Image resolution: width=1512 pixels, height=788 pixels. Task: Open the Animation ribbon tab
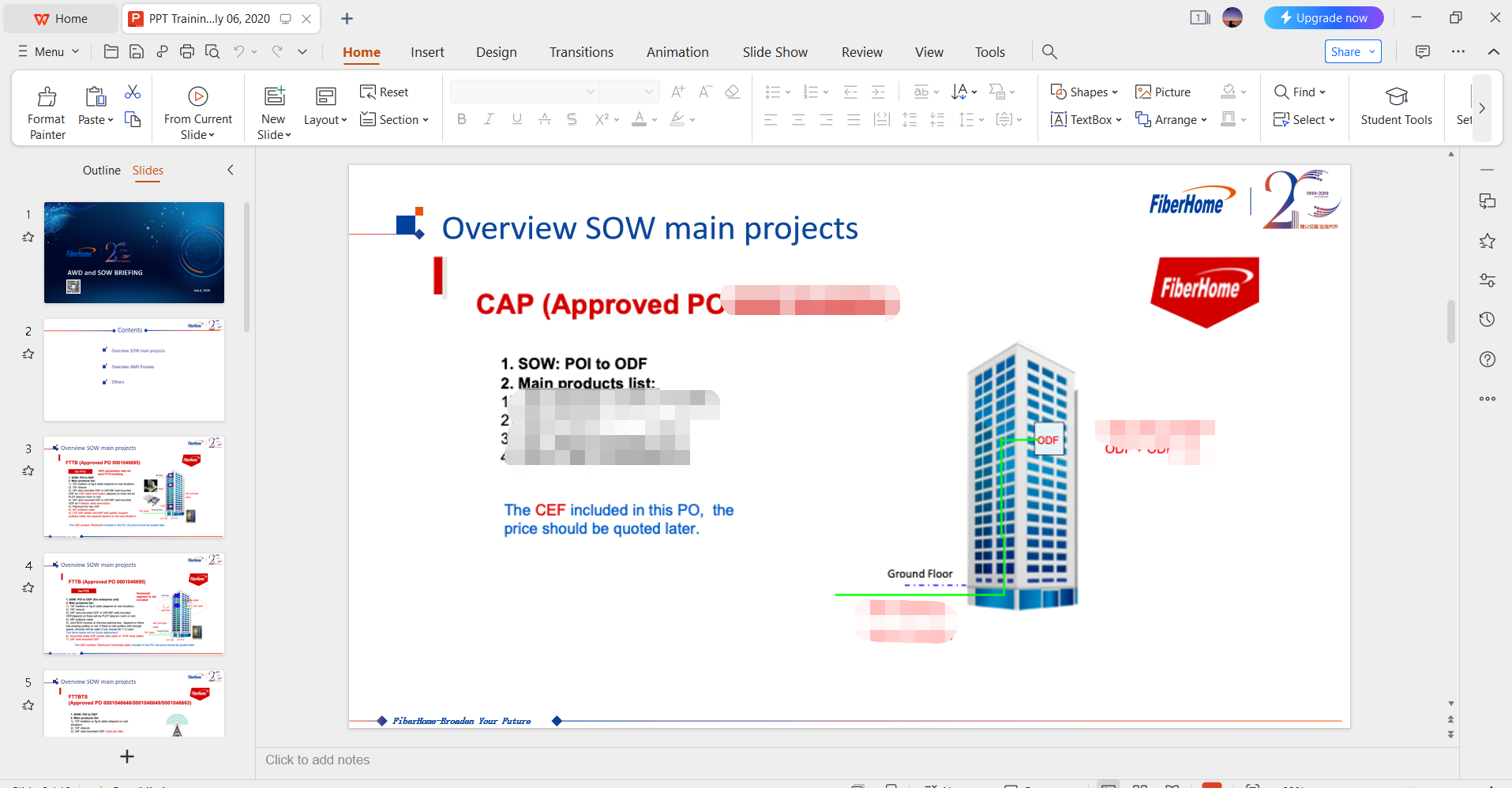pos(677,52)
